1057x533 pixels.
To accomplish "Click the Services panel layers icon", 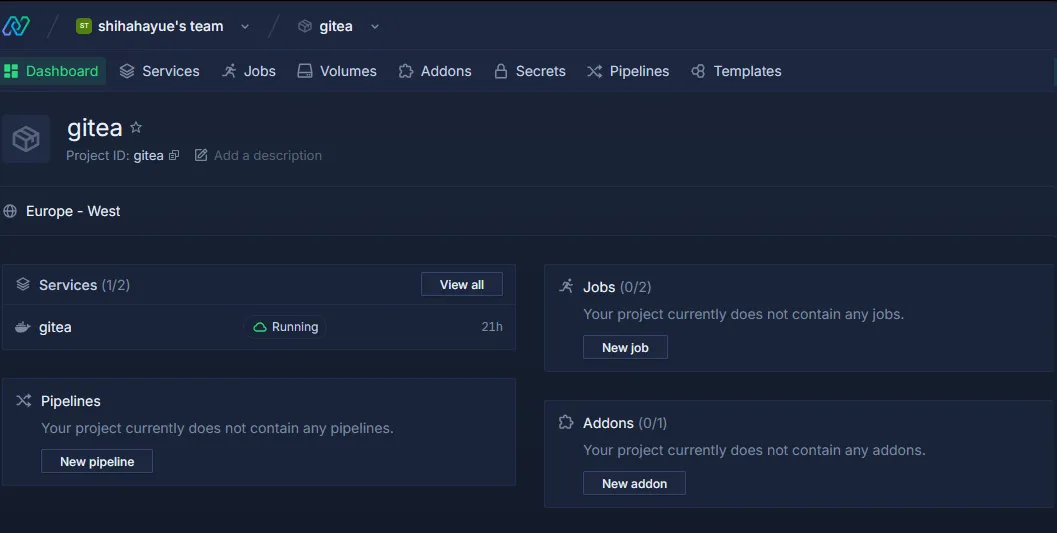I will click(23, 284).
